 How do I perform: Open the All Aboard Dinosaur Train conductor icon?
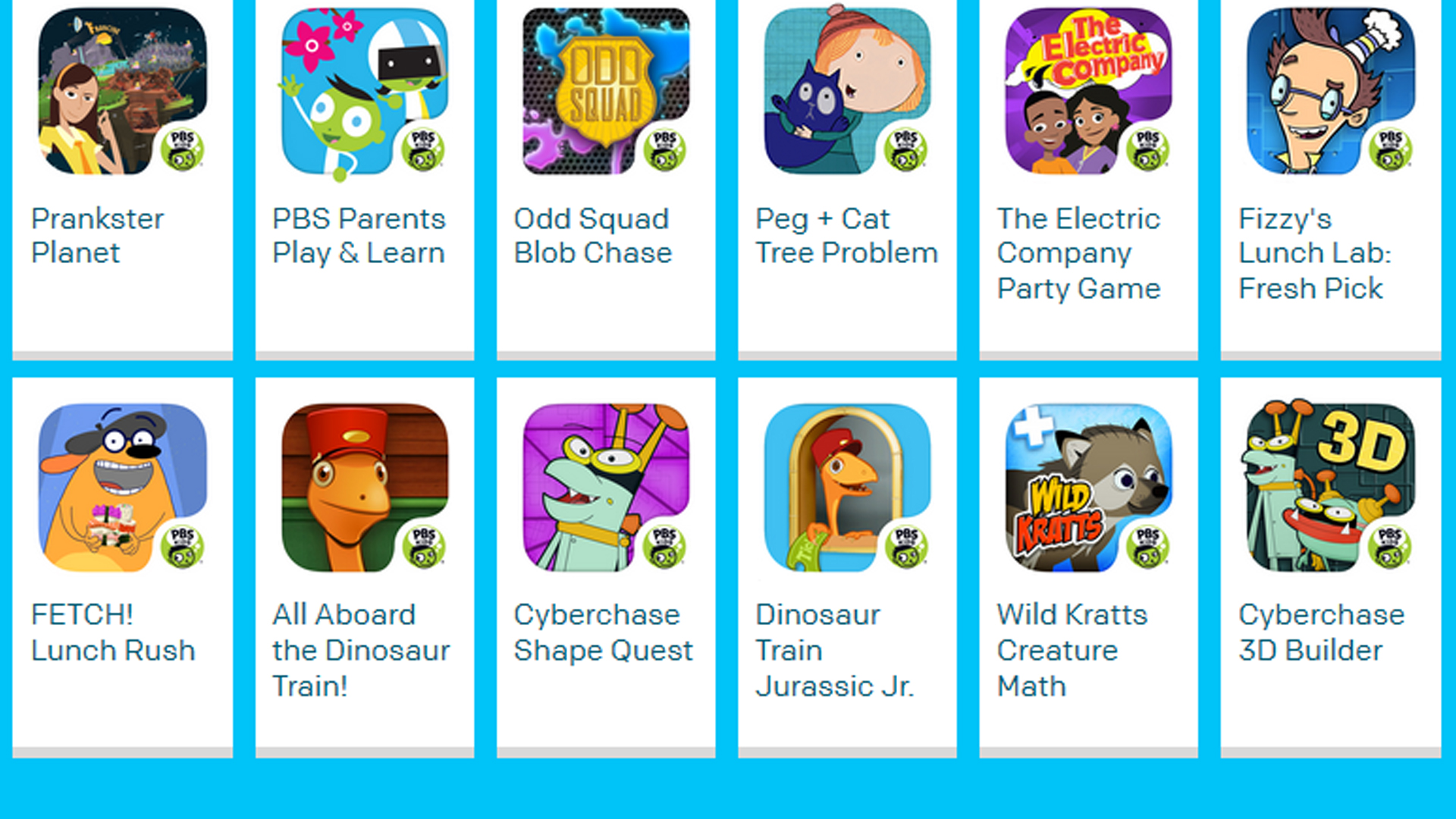364,487
